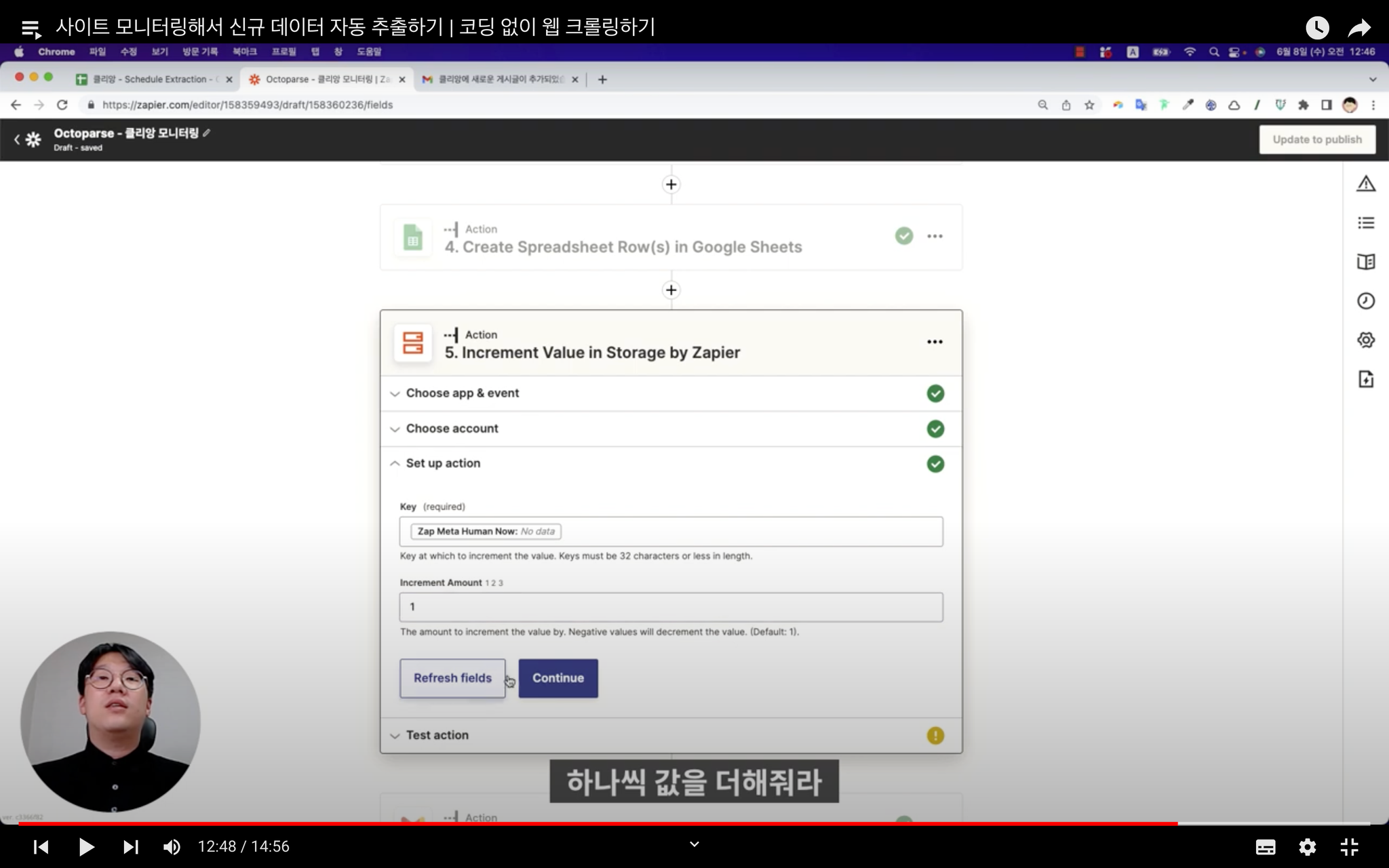
Task: Click inside the Key input field
Action: click(671, 532)
